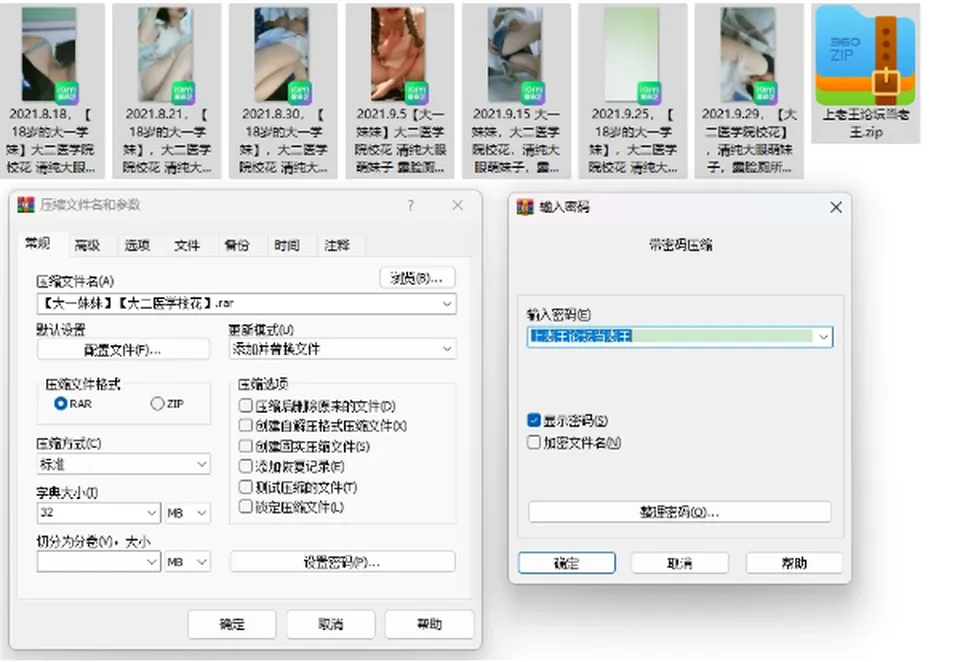The height and width of the screenshot is (662, 960).
Task: Click 取消 in the 压缩文件名和参数 dialog
Action: (x=331, y=624)
